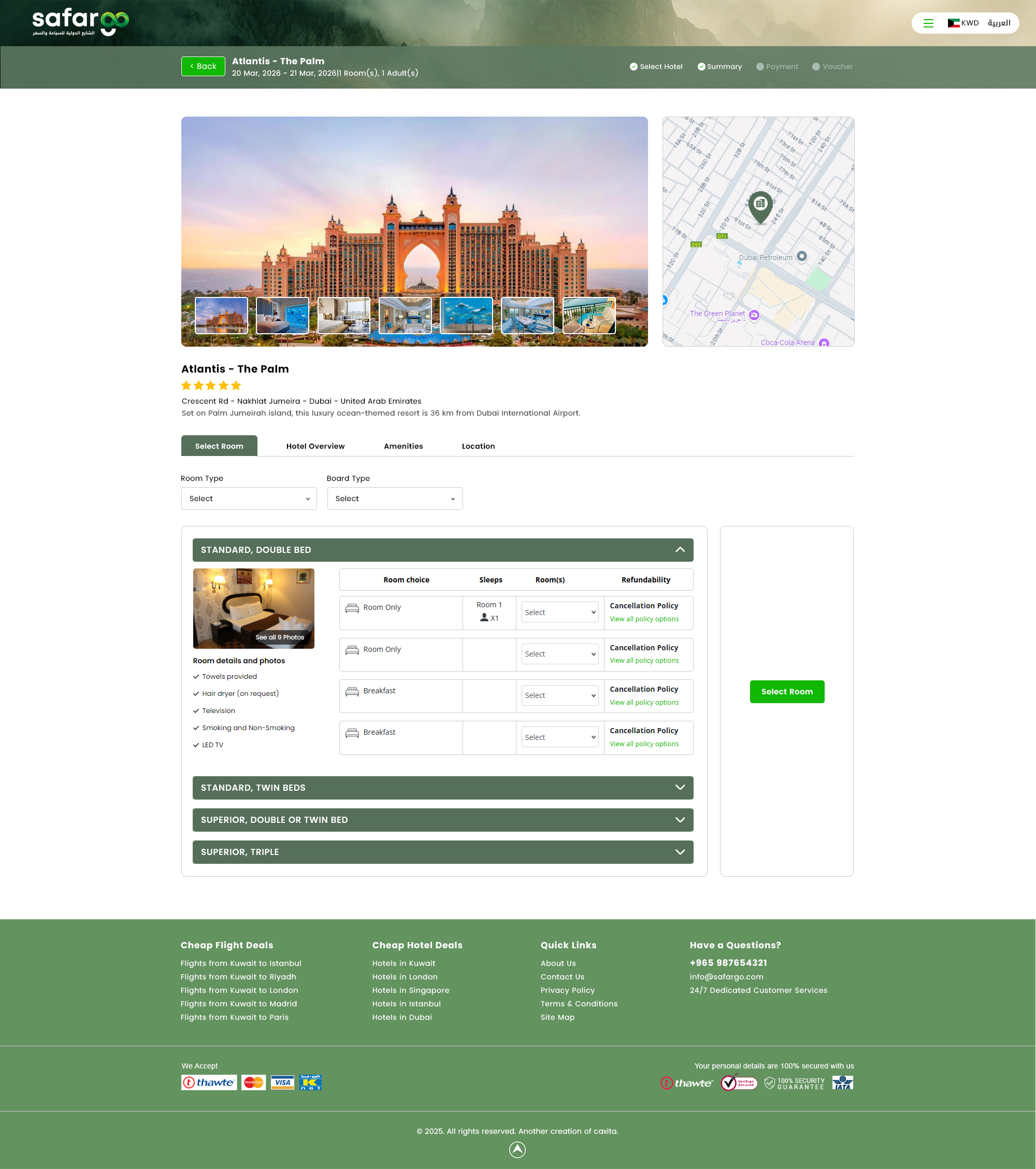Switch to the Hotel Overview tab

(x=315, y=446)
